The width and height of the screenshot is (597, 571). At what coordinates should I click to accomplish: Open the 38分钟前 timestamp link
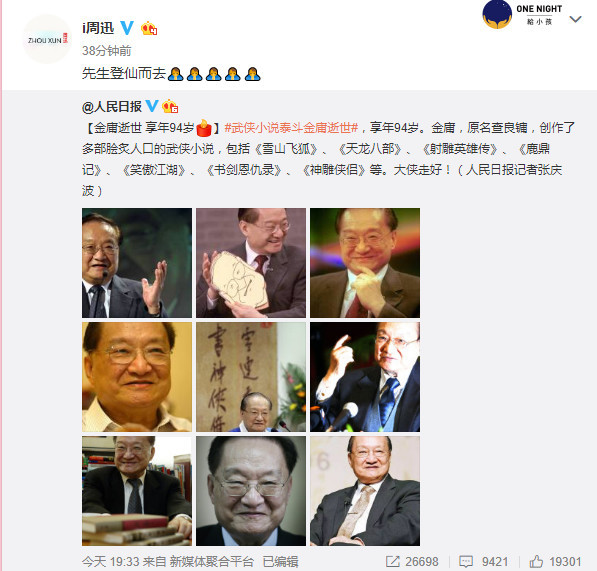click(107, 51)
